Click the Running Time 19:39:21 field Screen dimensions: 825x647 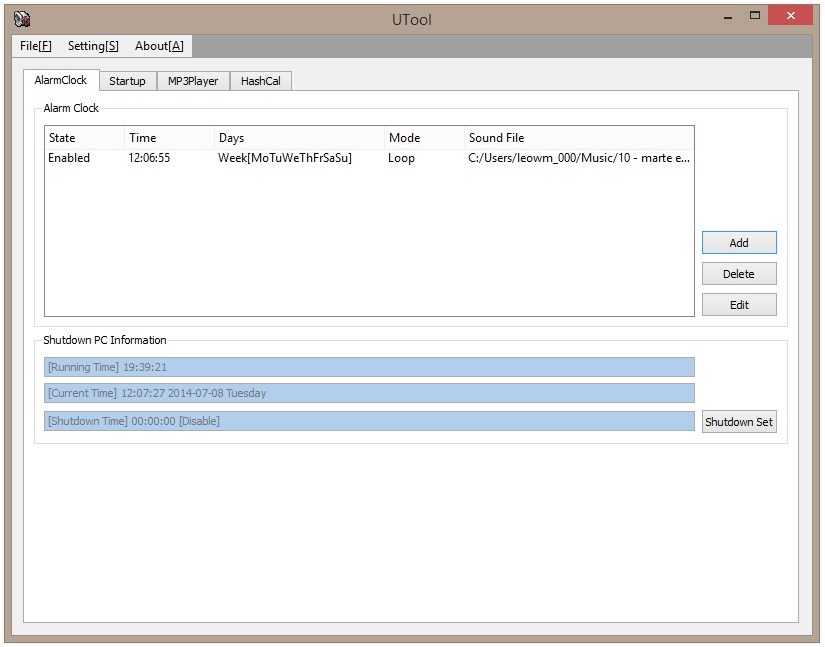[x=369, y=367]
